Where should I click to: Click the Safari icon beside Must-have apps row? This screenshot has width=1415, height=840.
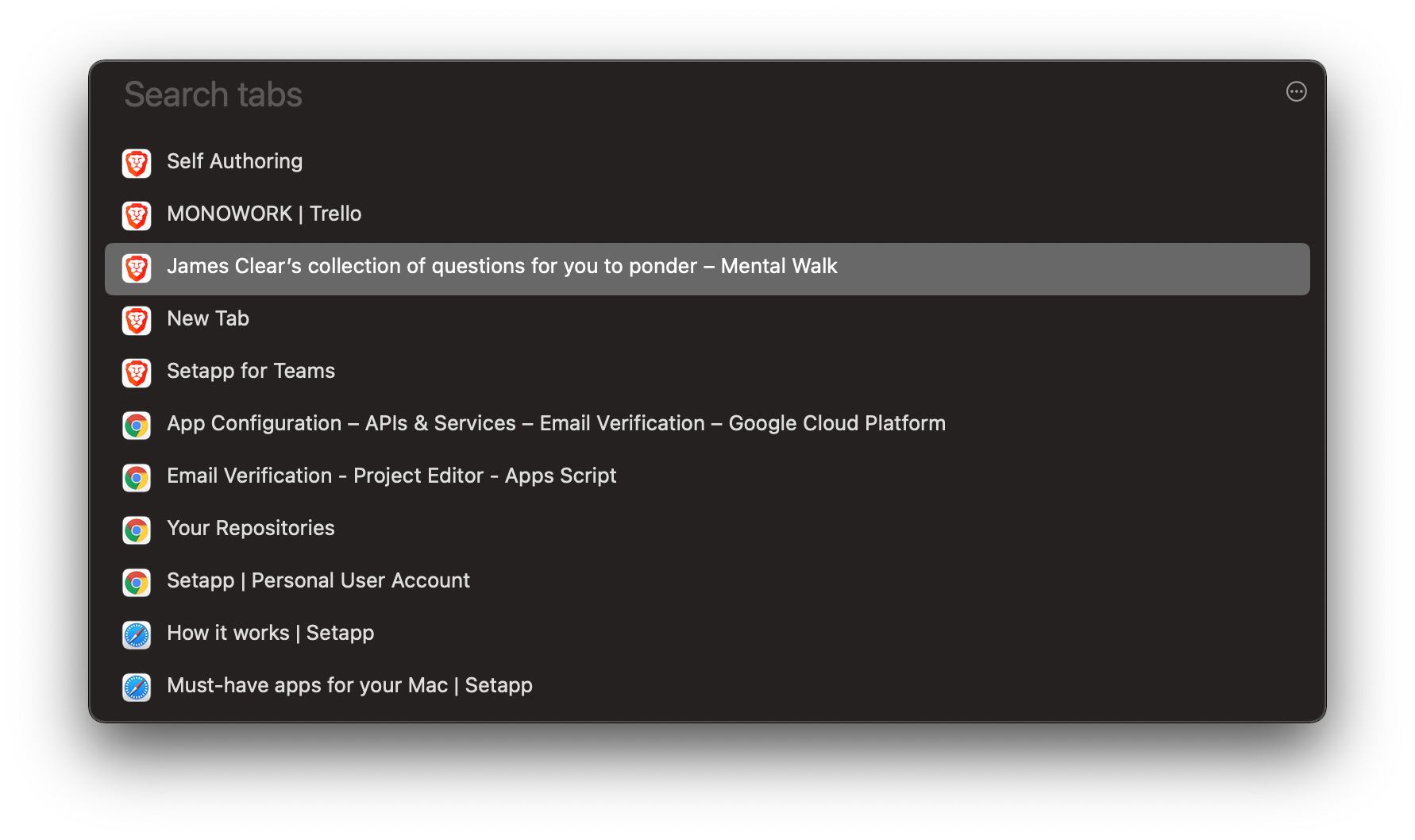(x=136, y=687)
